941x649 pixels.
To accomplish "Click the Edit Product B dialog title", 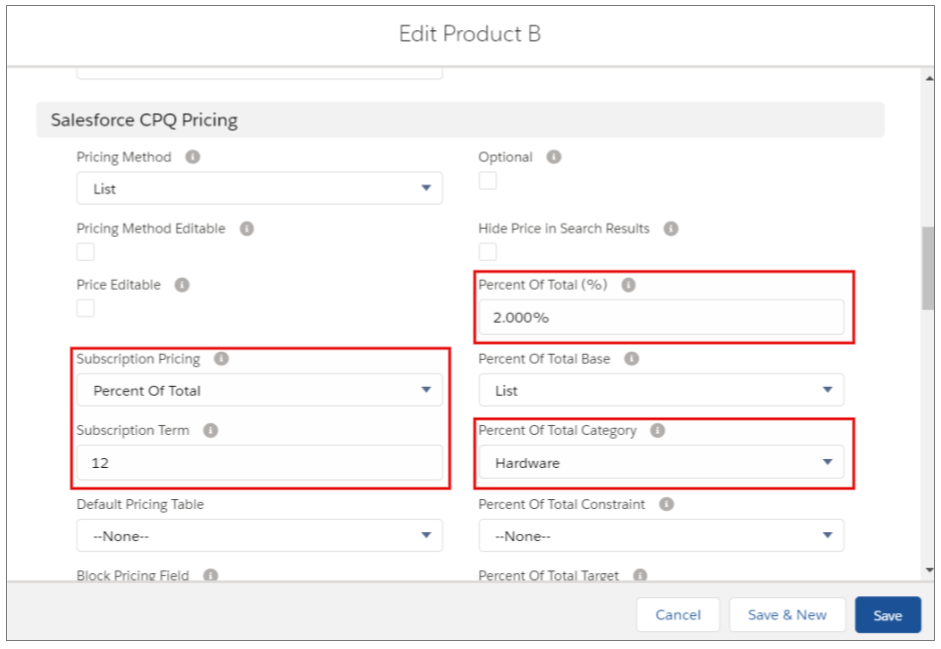I will (x=470, y=34).
